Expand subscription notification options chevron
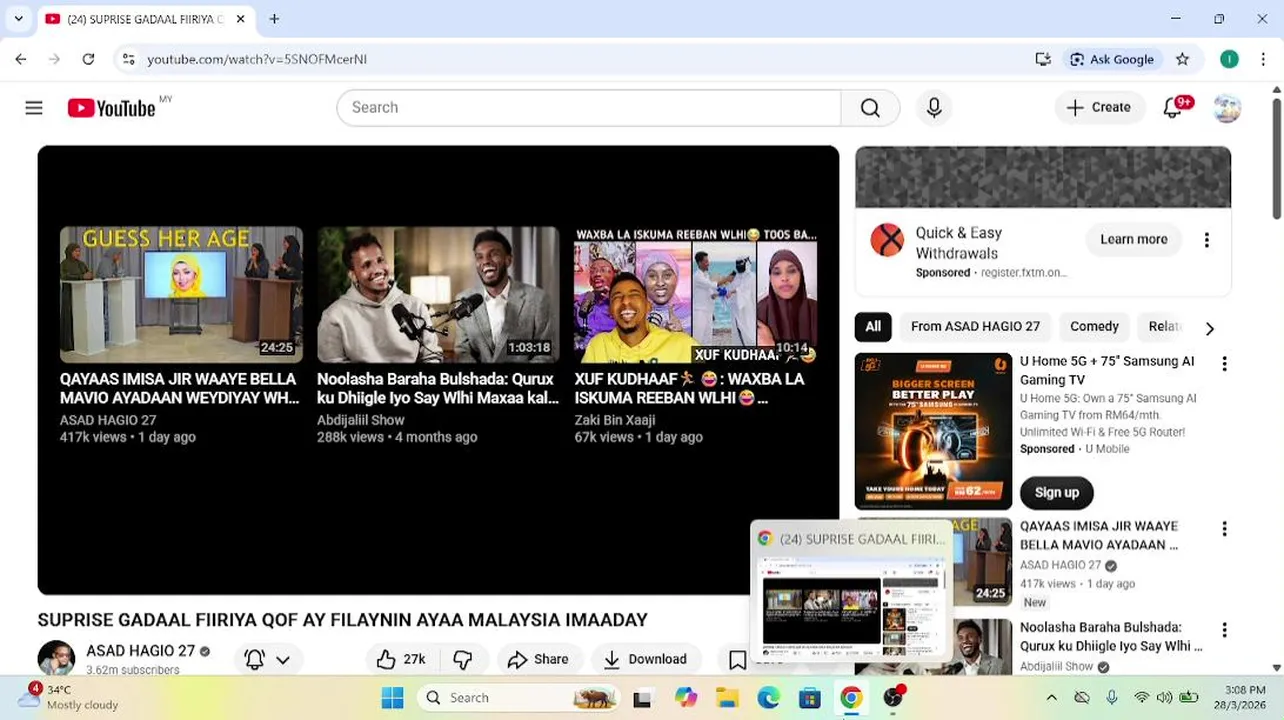1284x720 pixels. tap(283, 660)
